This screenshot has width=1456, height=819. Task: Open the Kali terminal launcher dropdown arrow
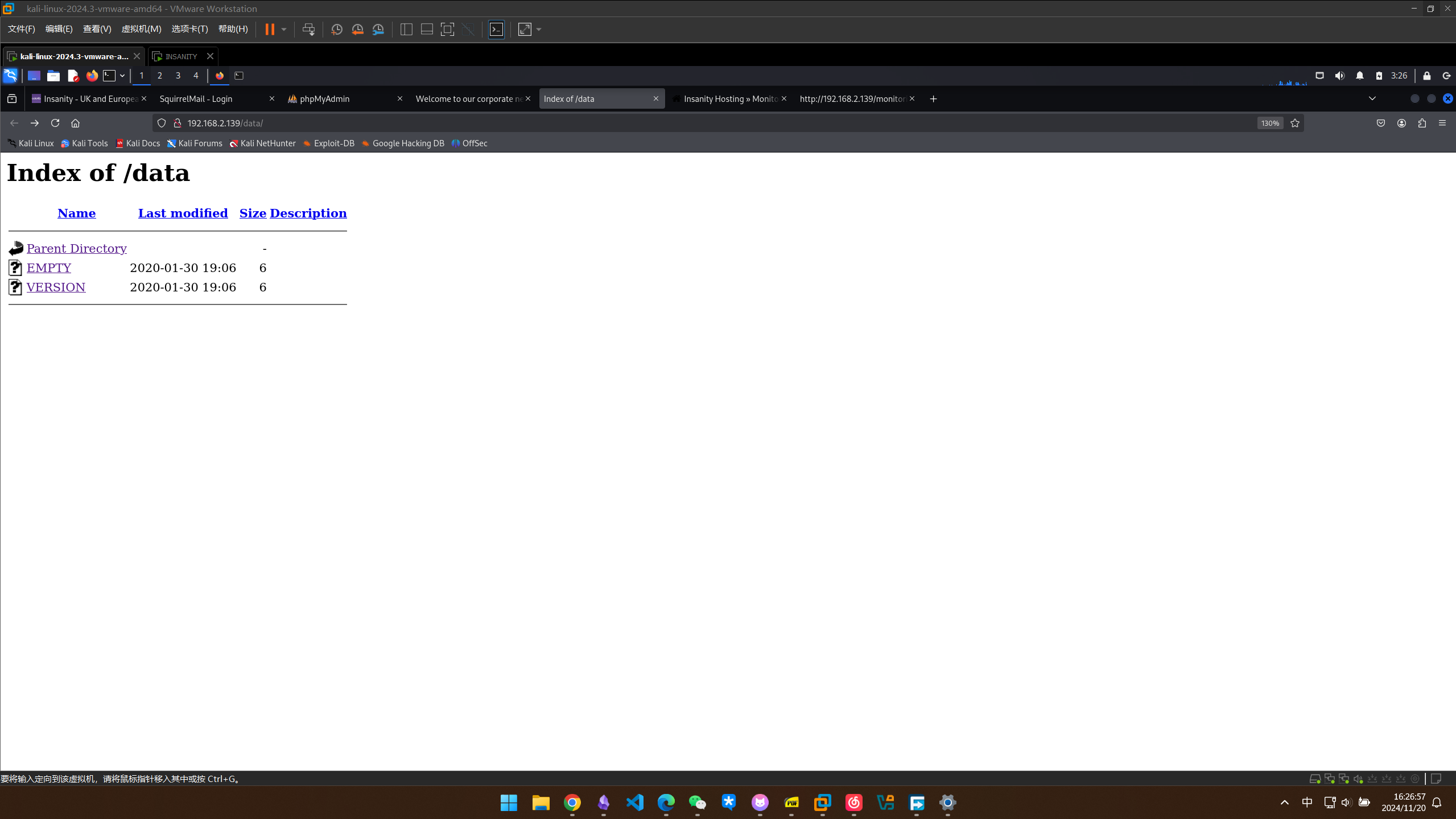[x=122, y=76]
